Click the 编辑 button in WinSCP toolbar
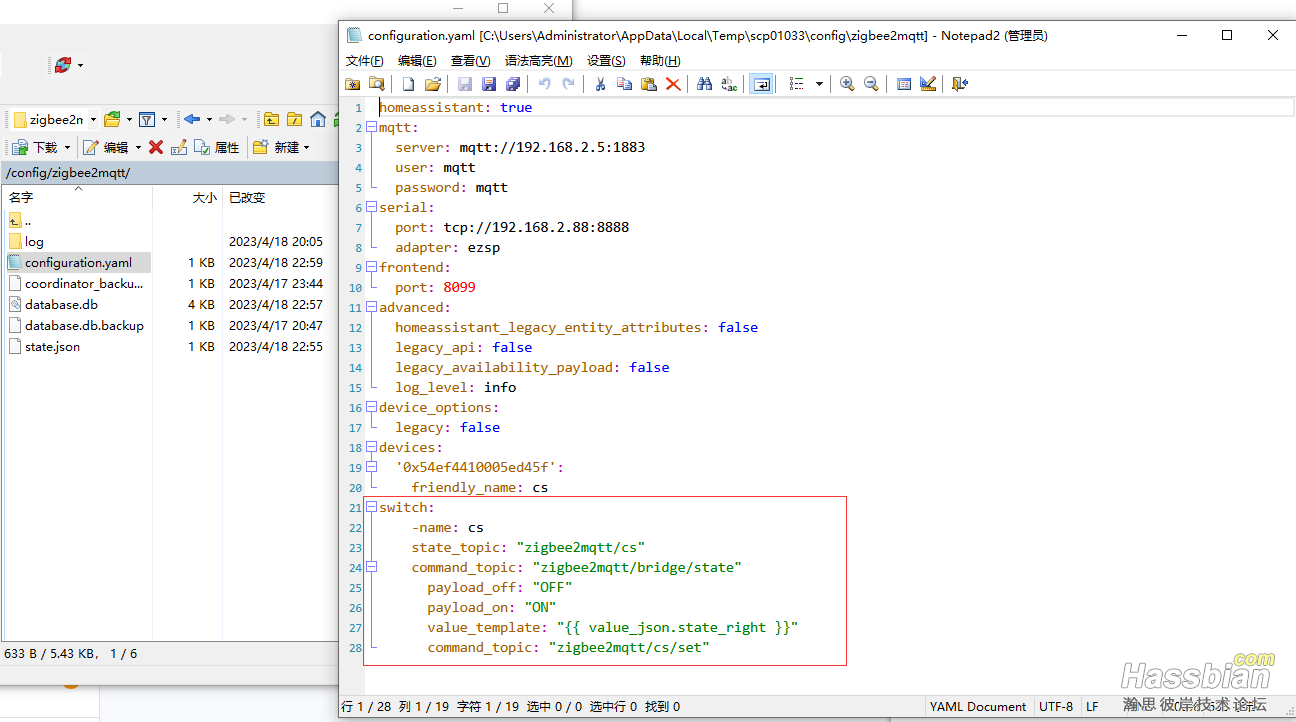This screenshot has height=722, width=1296. pyautogui.click(x=107, y=147)
